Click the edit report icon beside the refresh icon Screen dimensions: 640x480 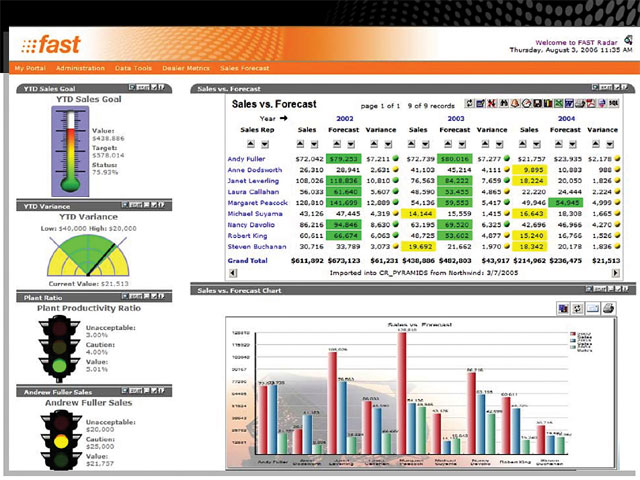pyautogui.click(x=480, y=103)
